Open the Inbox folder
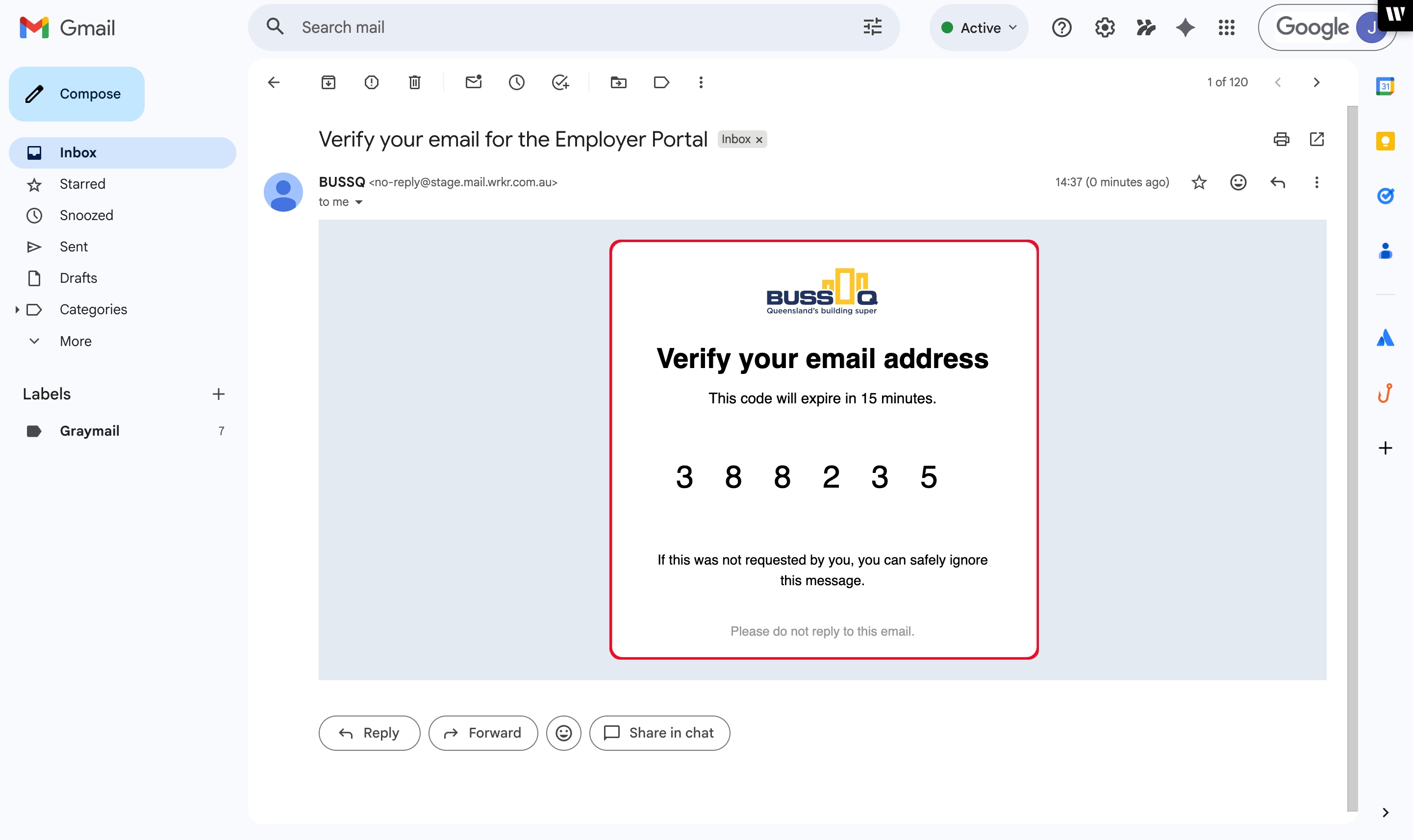The image size is (1413, 840). pos(122,152)
